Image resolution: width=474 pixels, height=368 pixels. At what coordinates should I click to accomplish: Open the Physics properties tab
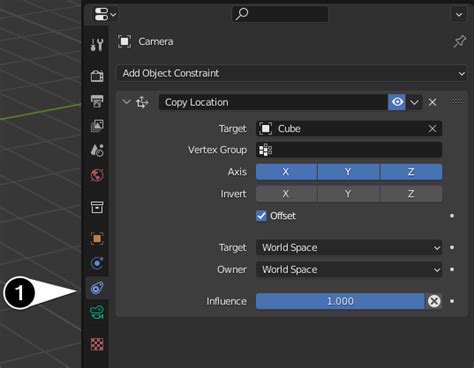[x=97, y=263]
